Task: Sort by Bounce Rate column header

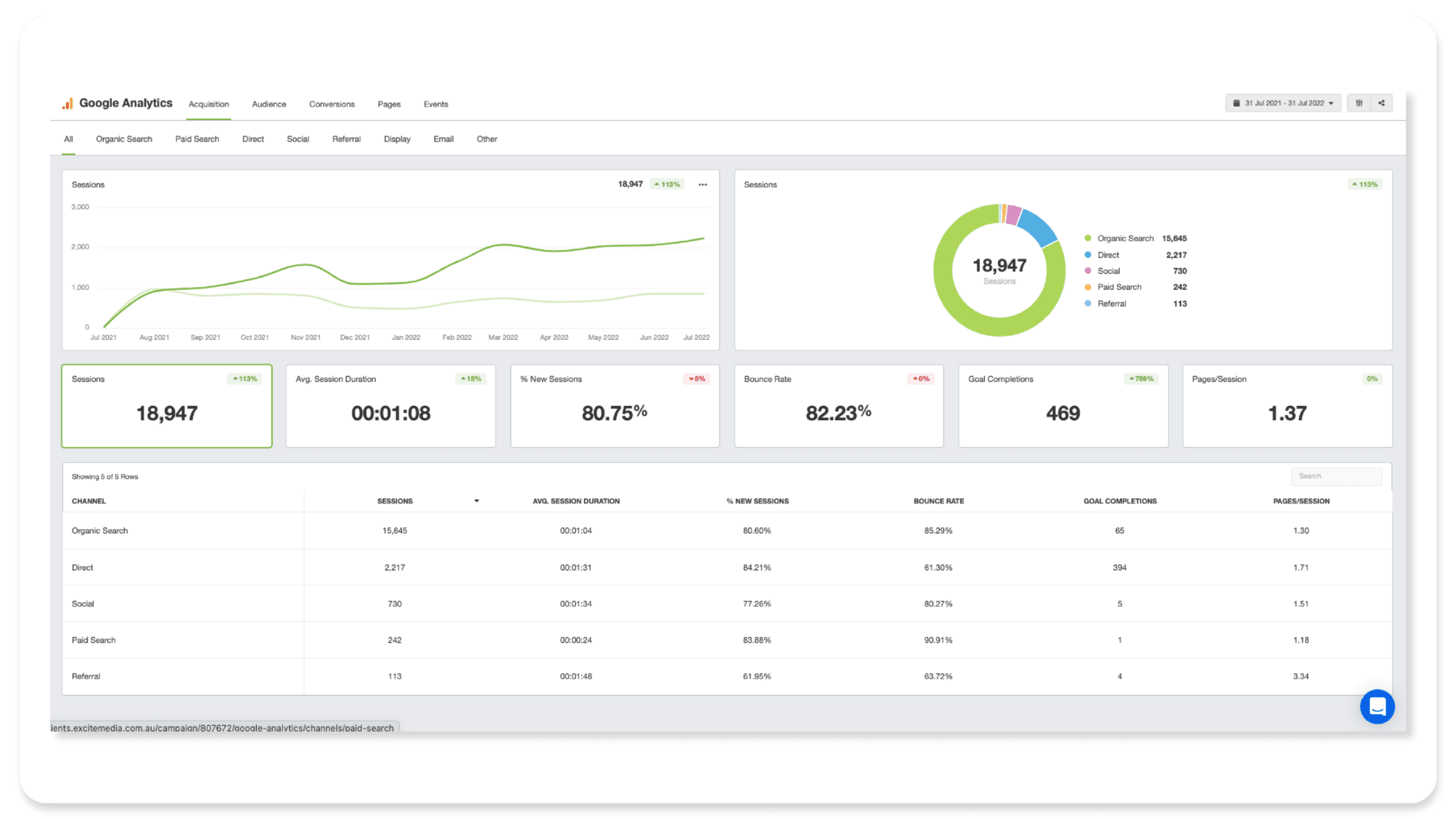Action: (x=938, y=501)
